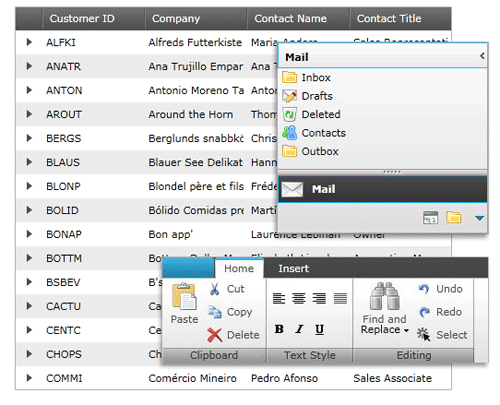Toggle Bold text formatting
This screenshot has width=500, height=405.
pyautogui.click(x=279, y=329)
